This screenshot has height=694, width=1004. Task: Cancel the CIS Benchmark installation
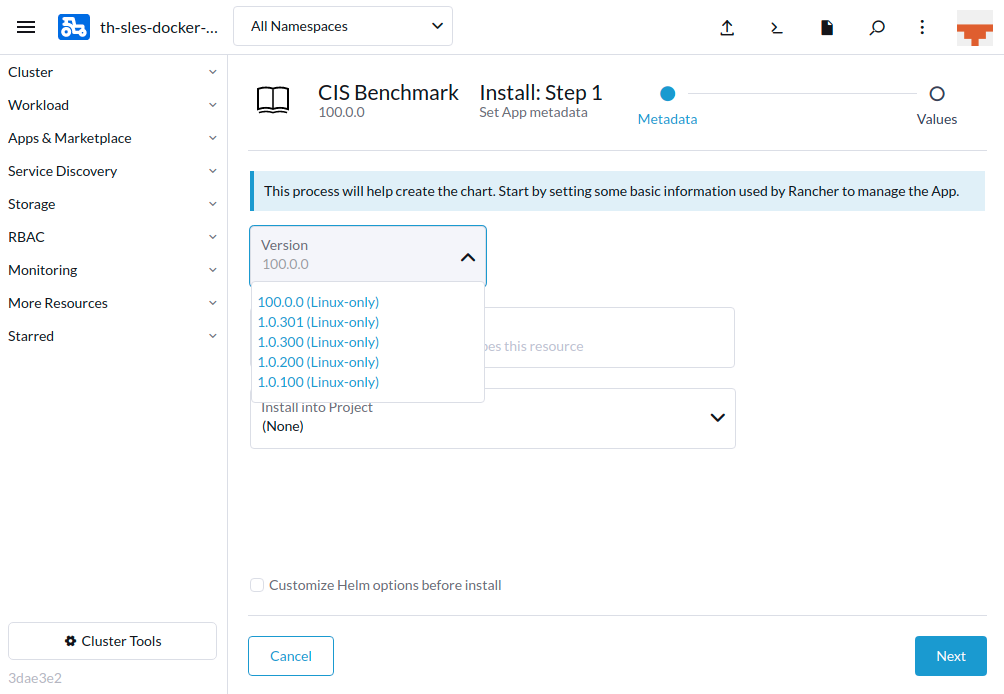coord(290,656)
